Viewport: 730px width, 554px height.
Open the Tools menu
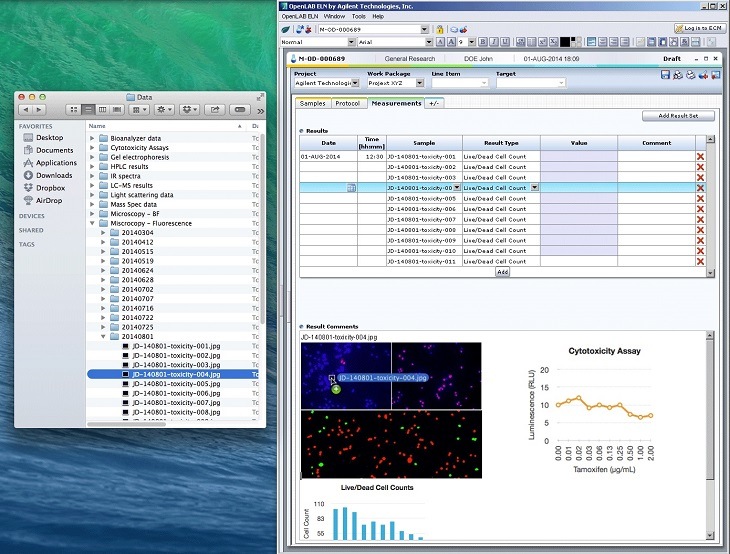[x=358, y=16]
